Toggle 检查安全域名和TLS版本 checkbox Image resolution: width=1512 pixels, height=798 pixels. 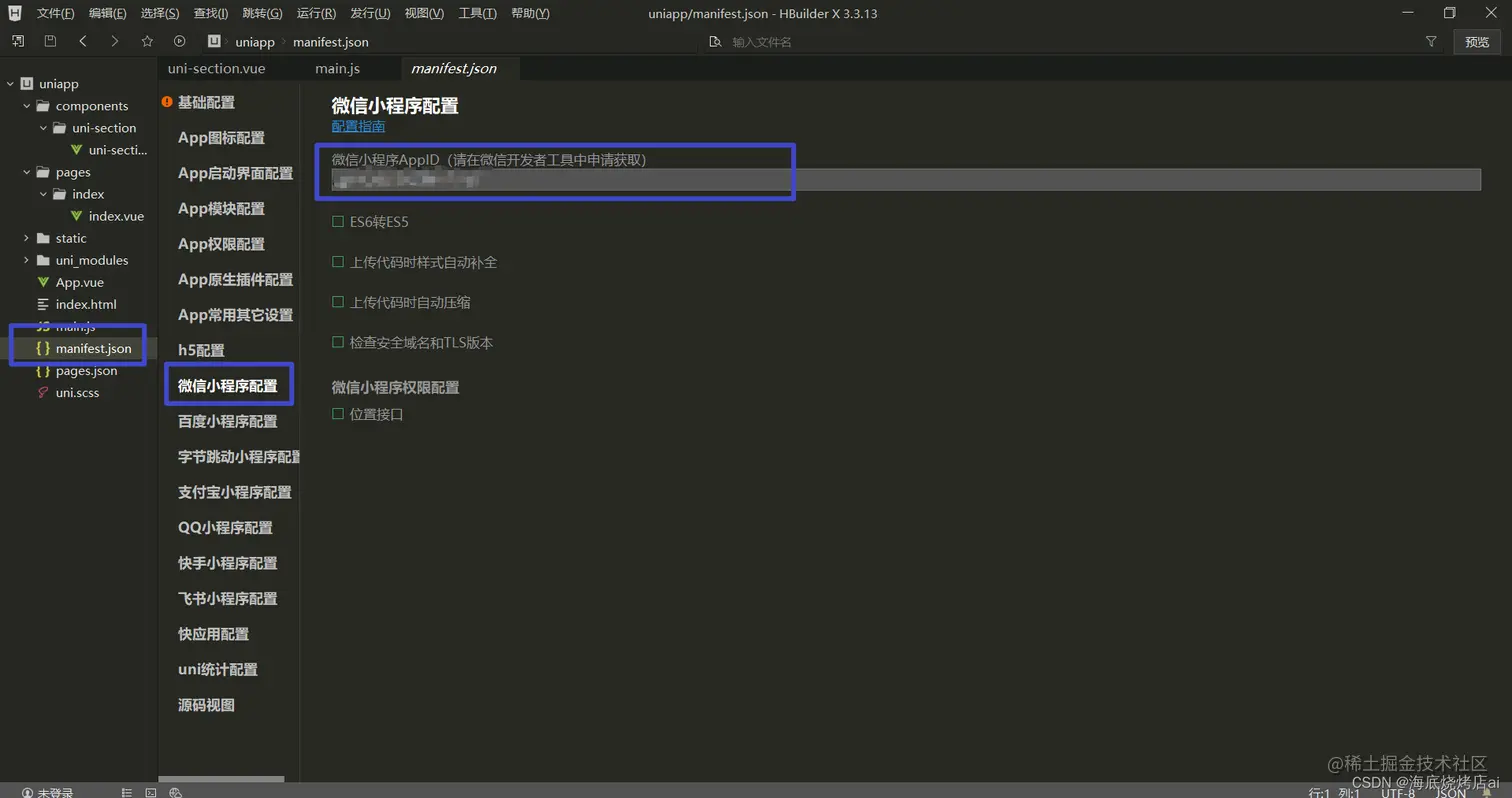tap(338, 342)
